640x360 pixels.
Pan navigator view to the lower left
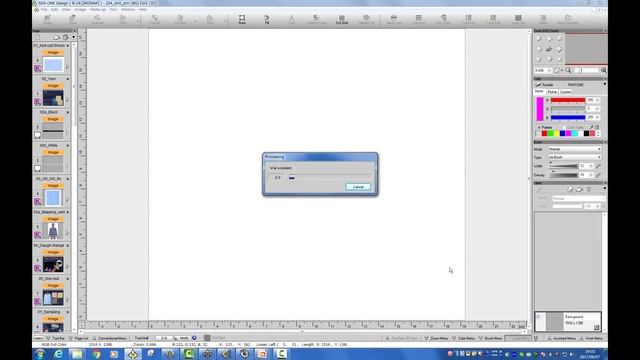coord(539,60)
